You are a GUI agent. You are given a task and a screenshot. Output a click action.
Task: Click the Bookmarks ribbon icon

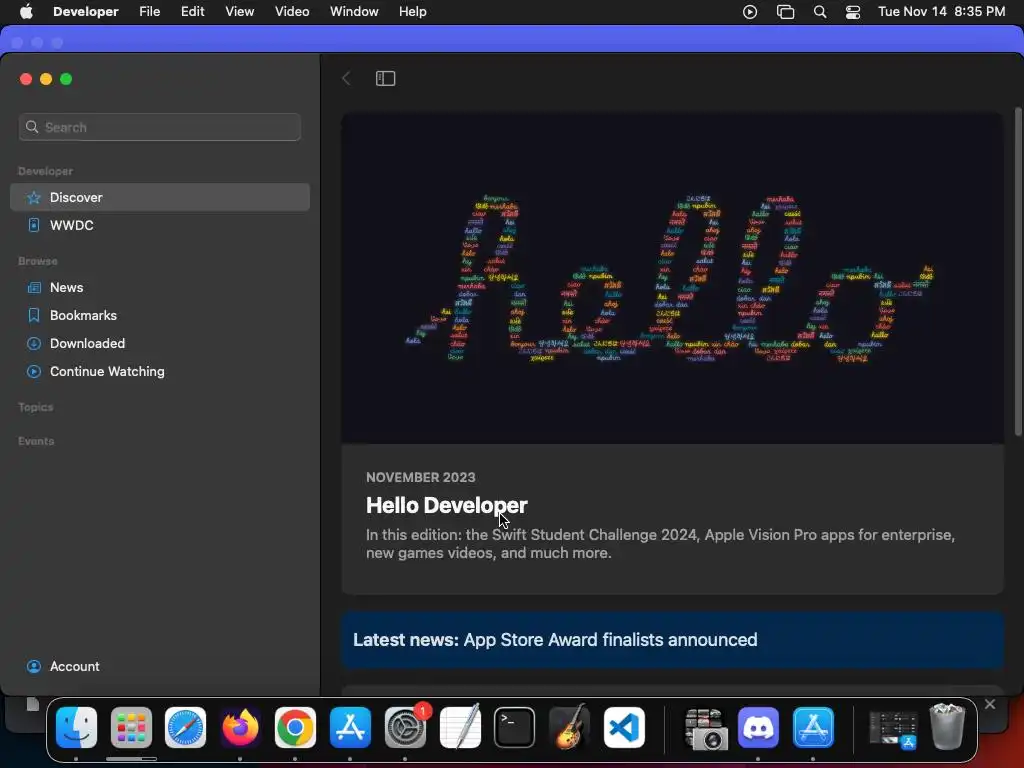34,315
